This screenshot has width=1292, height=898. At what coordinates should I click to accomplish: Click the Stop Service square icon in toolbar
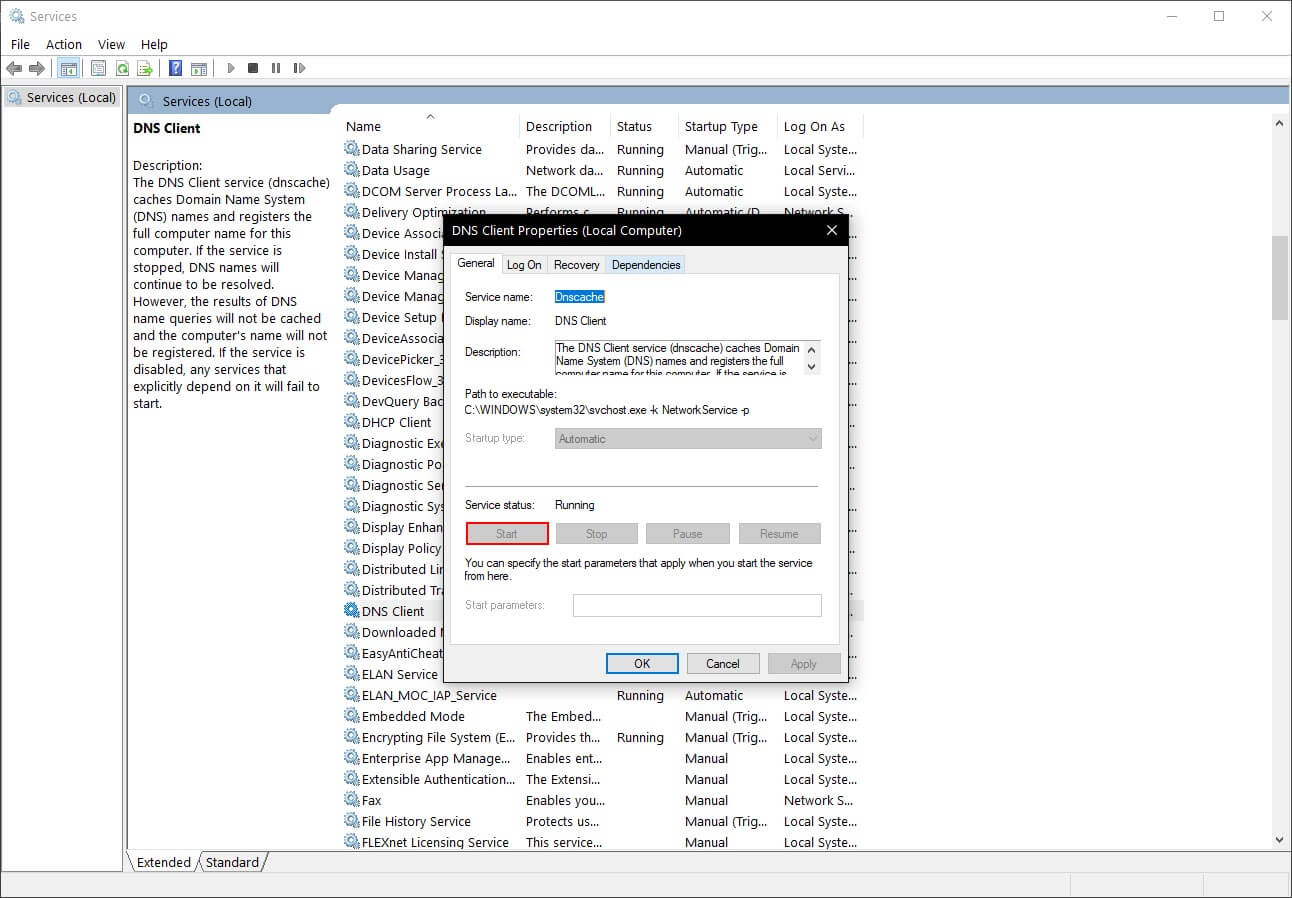click(x=253, y=68)
